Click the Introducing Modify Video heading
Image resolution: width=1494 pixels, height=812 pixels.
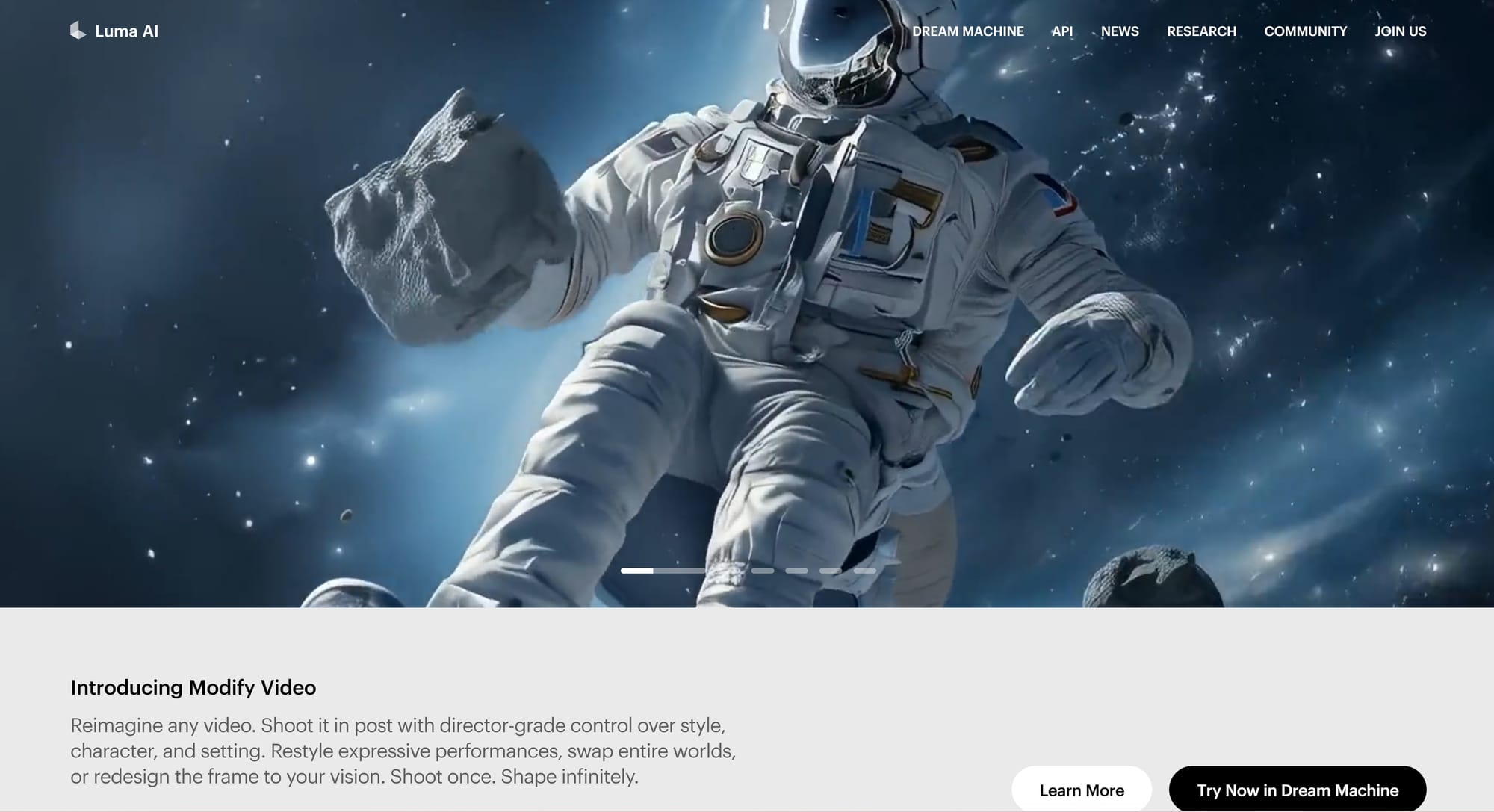[x=193, y=687]
